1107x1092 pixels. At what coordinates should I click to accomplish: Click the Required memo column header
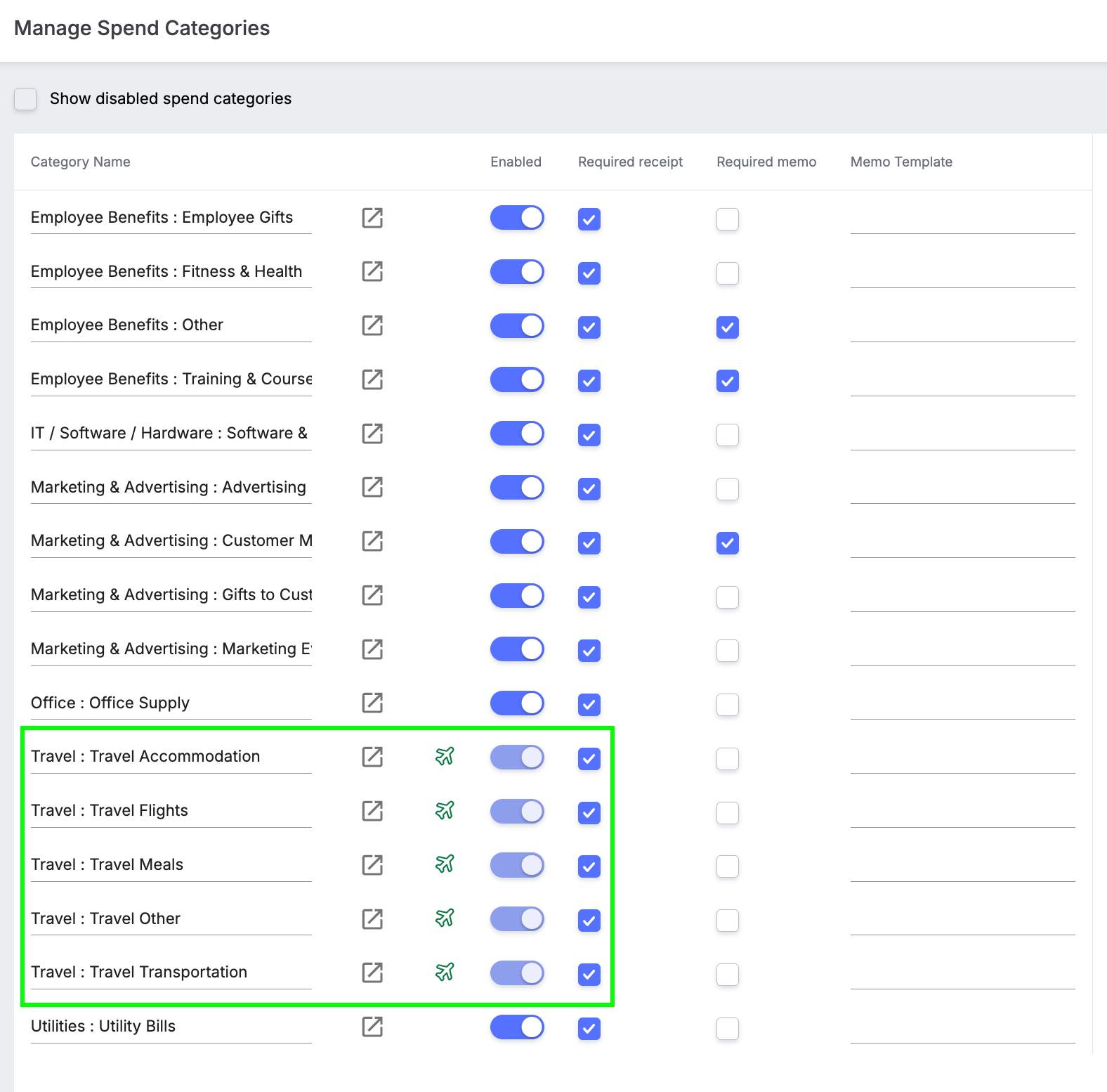(766, 162)
